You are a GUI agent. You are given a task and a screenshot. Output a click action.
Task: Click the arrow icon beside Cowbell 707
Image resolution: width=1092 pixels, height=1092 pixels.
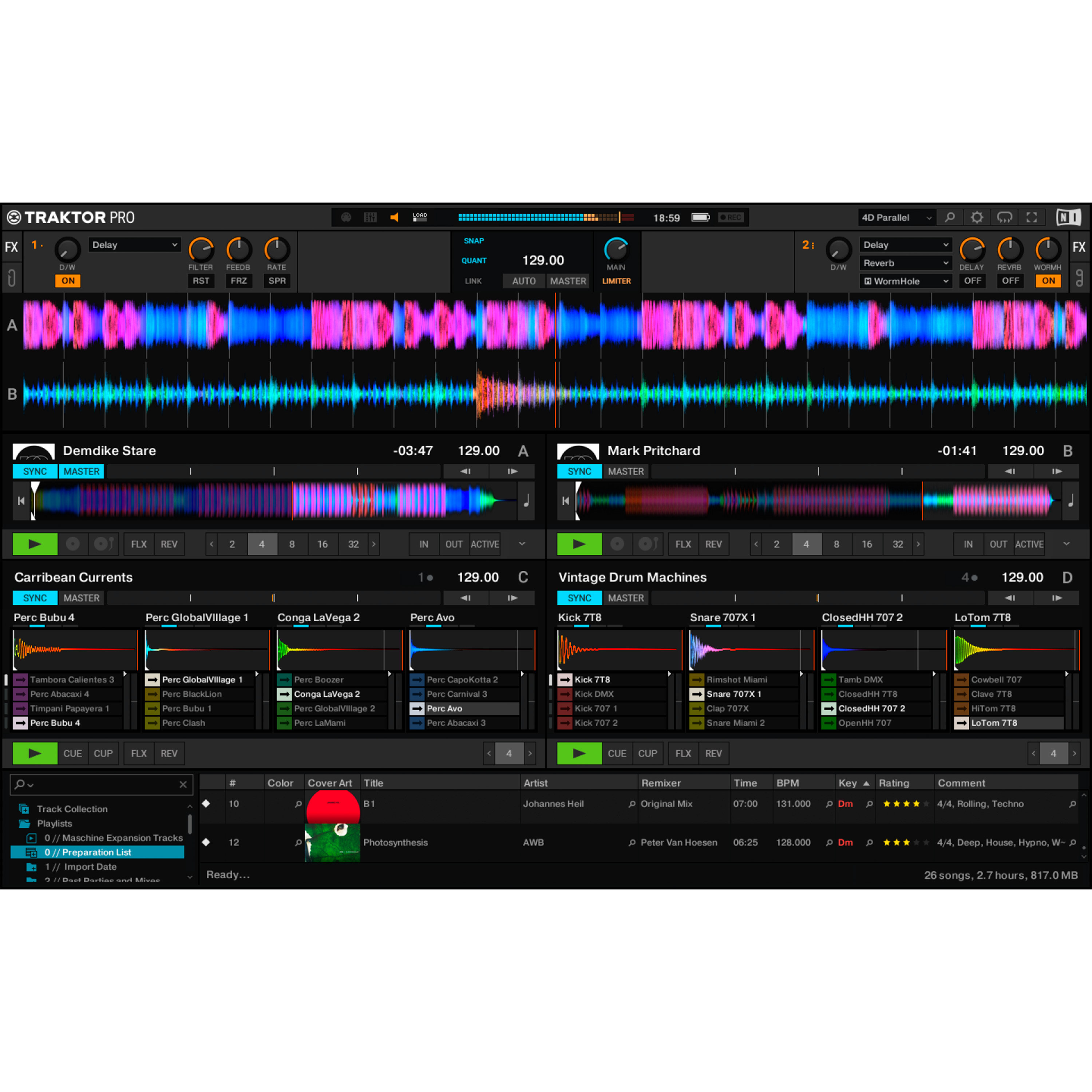point(961,679)
